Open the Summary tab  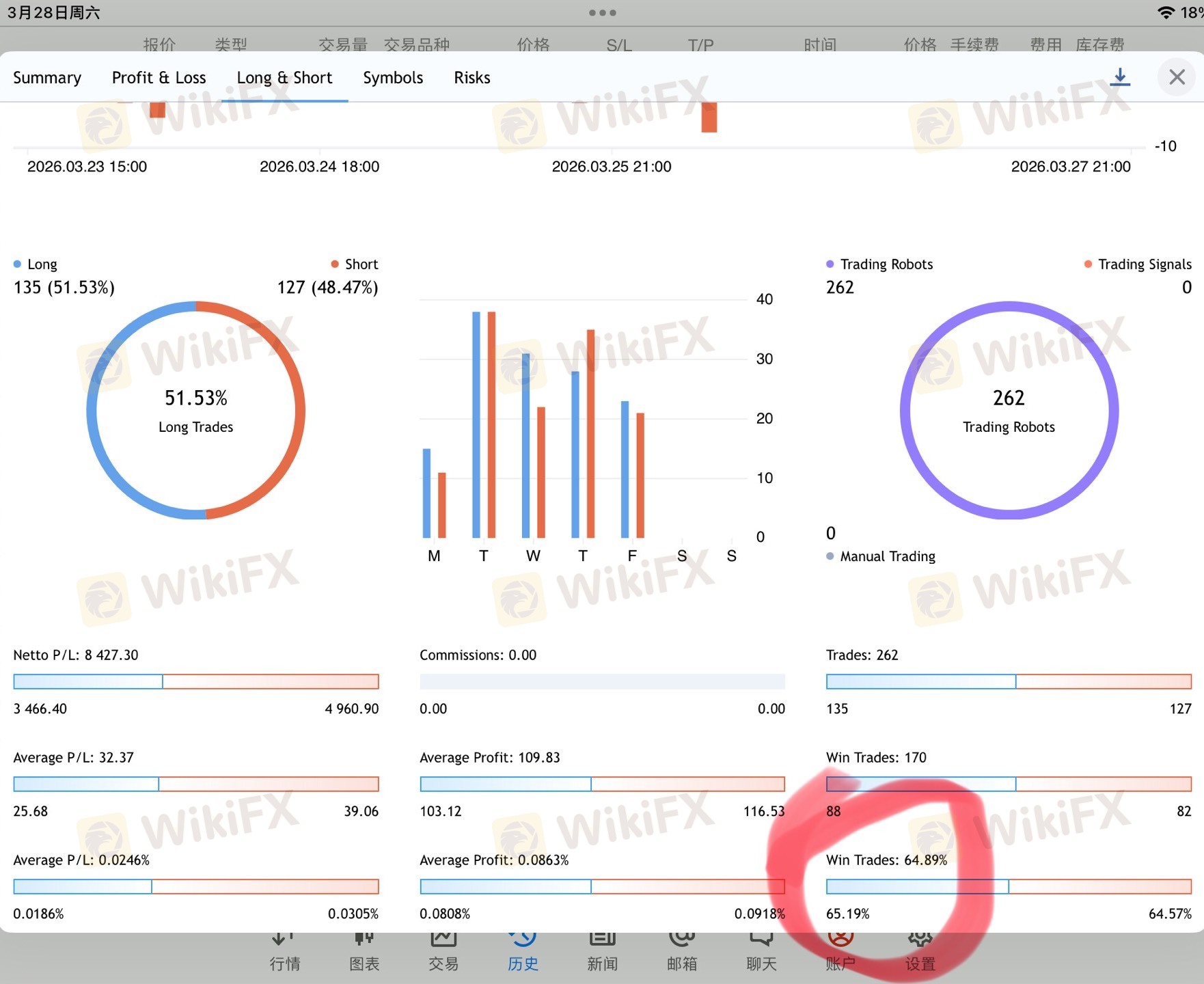[47, 78]
